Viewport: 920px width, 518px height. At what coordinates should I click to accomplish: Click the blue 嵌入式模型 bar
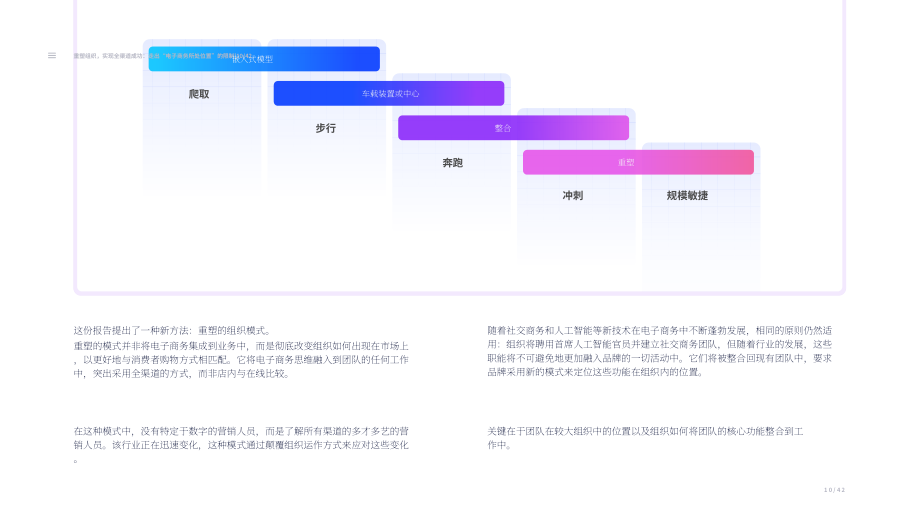pos(264,59)
